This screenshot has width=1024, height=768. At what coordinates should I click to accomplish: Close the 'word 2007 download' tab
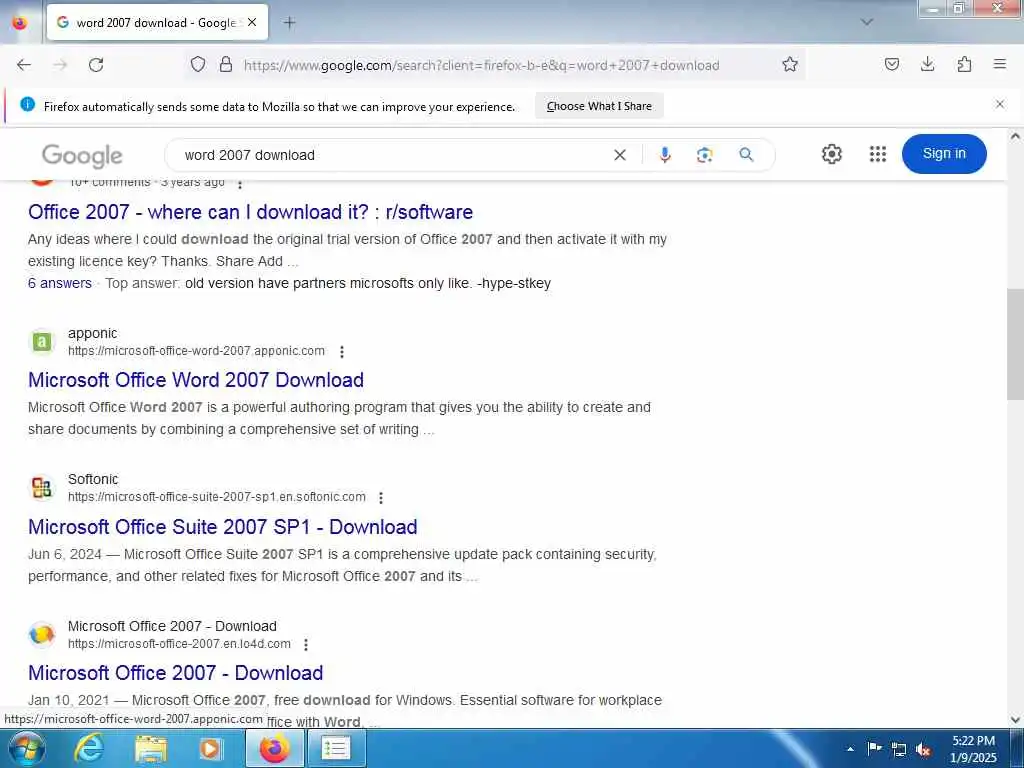click(x=252, y=22)
